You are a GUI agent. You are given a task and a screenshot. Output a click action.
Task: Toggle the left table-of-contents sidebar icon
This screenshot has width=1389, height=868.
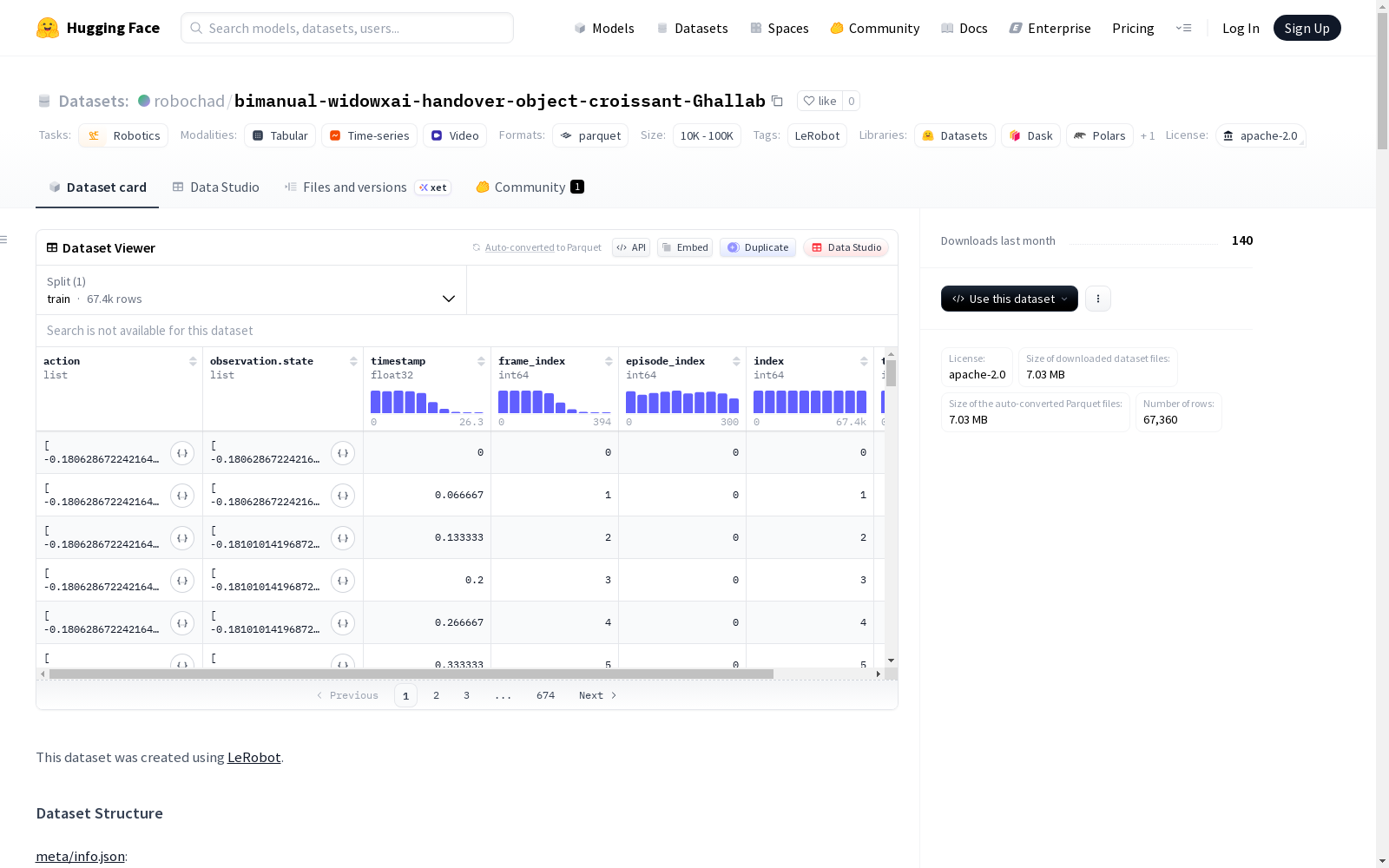click(x=4, y=240)
